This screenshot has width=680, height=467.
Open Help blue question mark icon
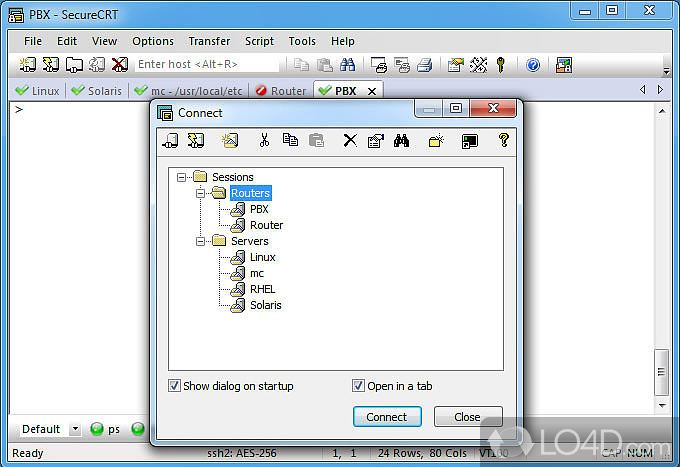tap(533, 65)
